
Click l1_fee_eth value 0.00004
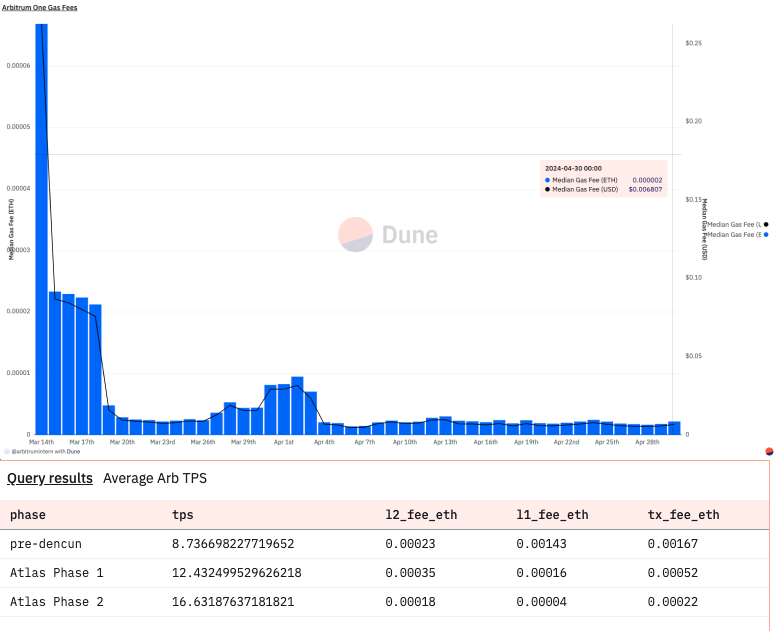(x=541, y=601)
